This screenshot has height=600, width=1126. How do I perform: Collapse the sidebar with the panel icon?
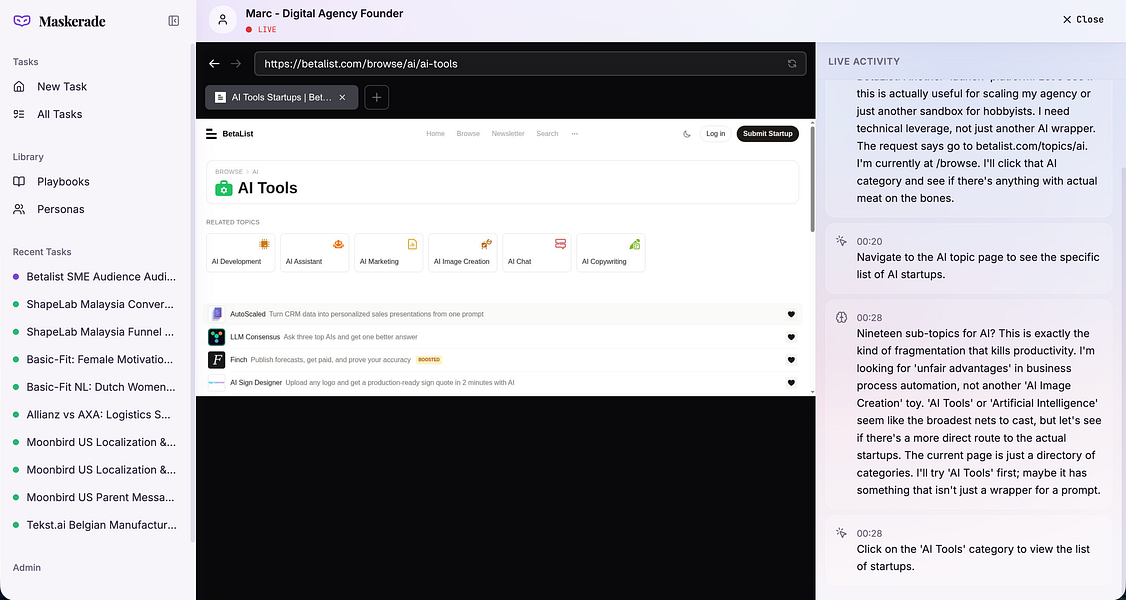[x=174, y=21]
